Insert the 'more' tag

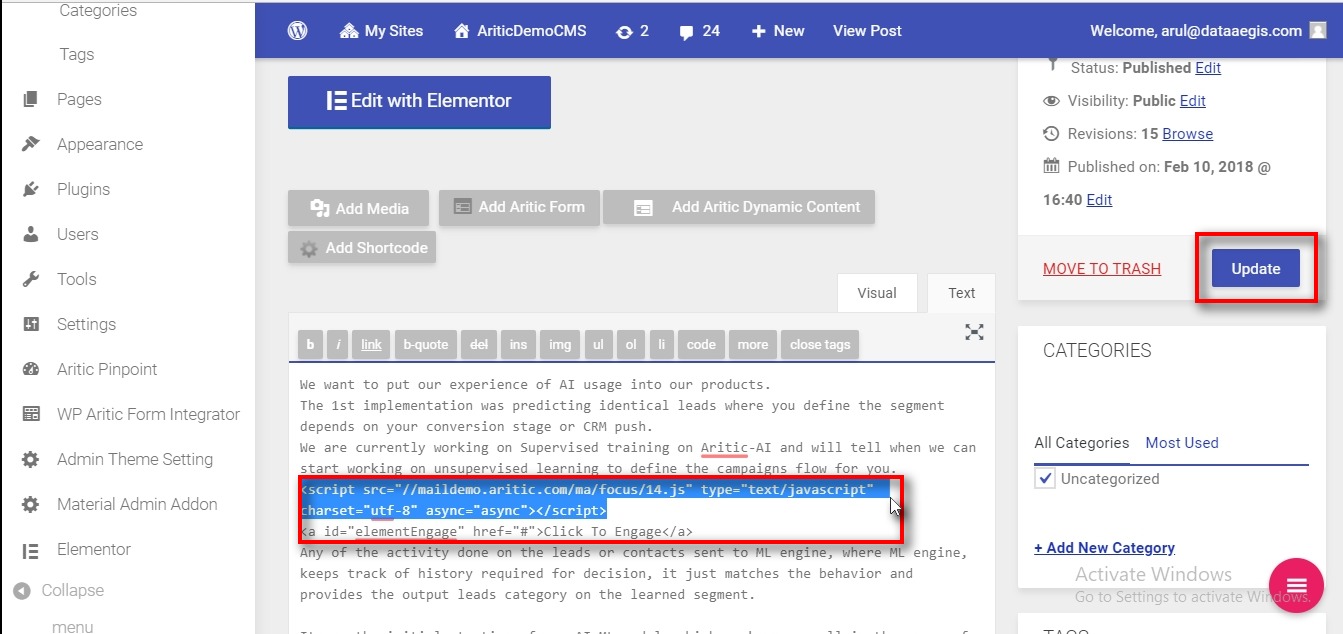[x=752, y=344]
